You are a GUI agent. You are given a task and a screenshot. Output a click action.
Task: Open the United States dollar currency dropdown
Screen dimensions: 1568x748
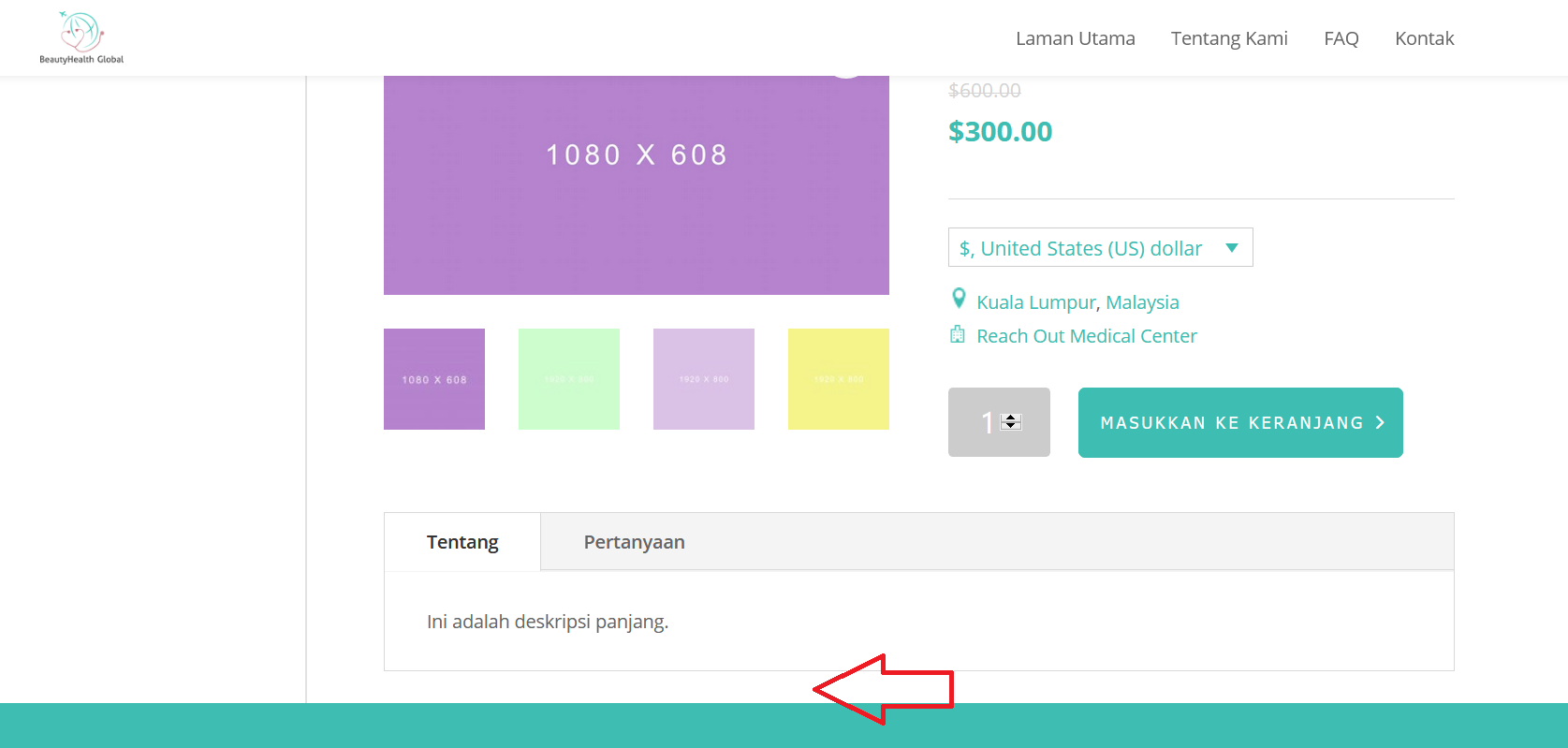[1100, 247]
